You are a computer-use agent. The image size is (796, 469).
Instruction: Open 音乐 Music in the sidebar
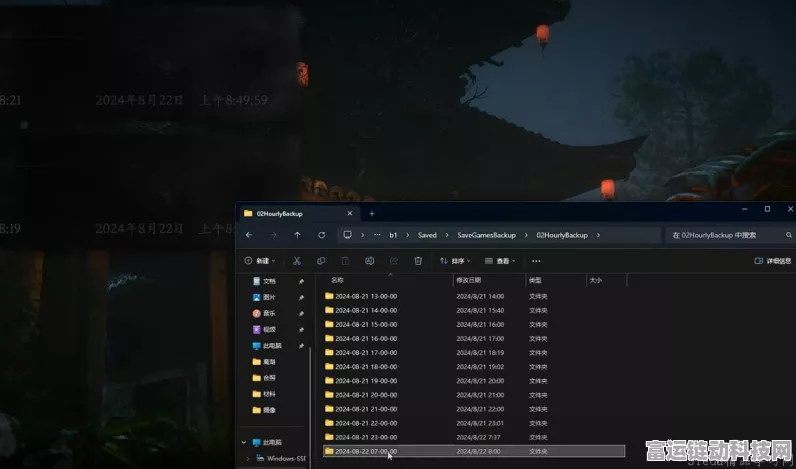coord(269,314)
